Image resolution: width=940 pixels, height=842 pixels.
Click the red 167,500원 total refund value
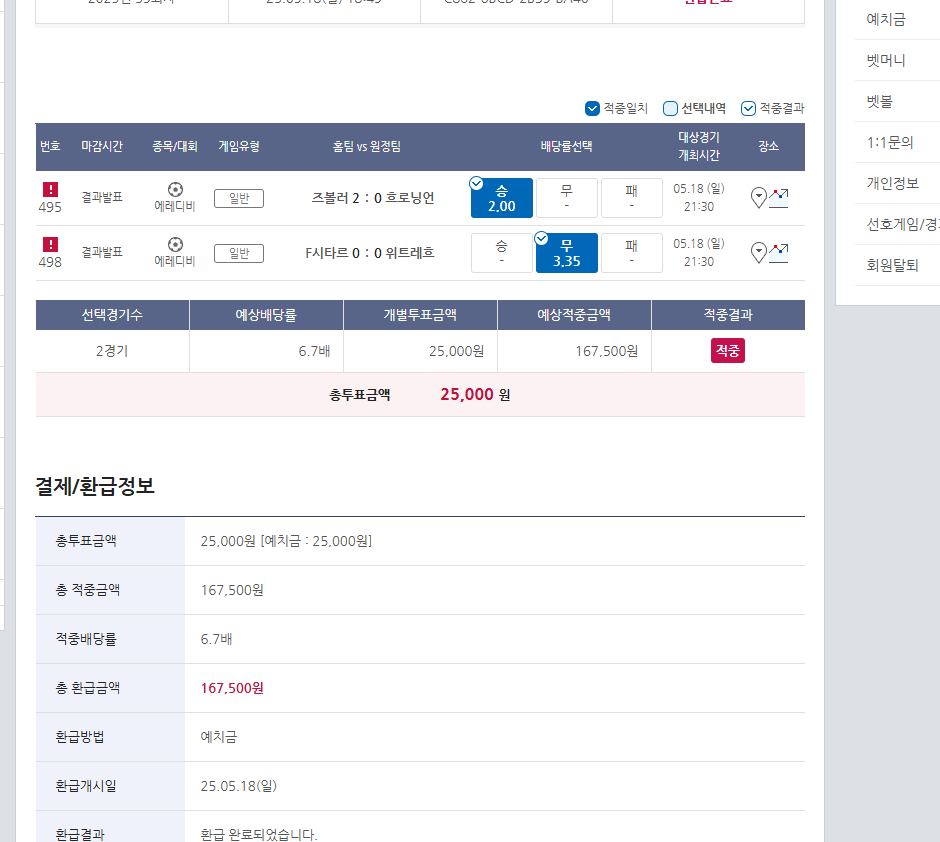pos(232,688)
